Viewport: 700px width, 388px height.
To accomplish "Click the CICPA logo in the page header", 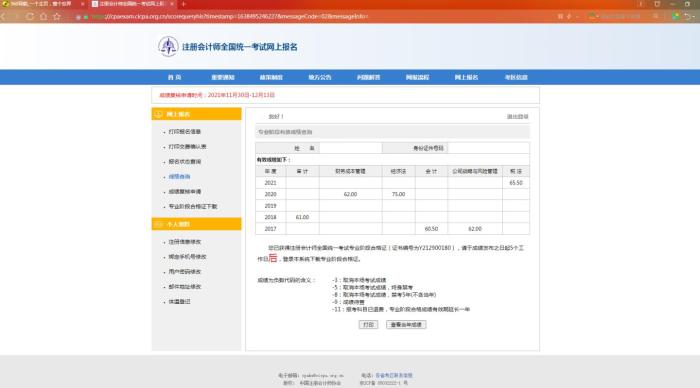I will click(168, 46).
